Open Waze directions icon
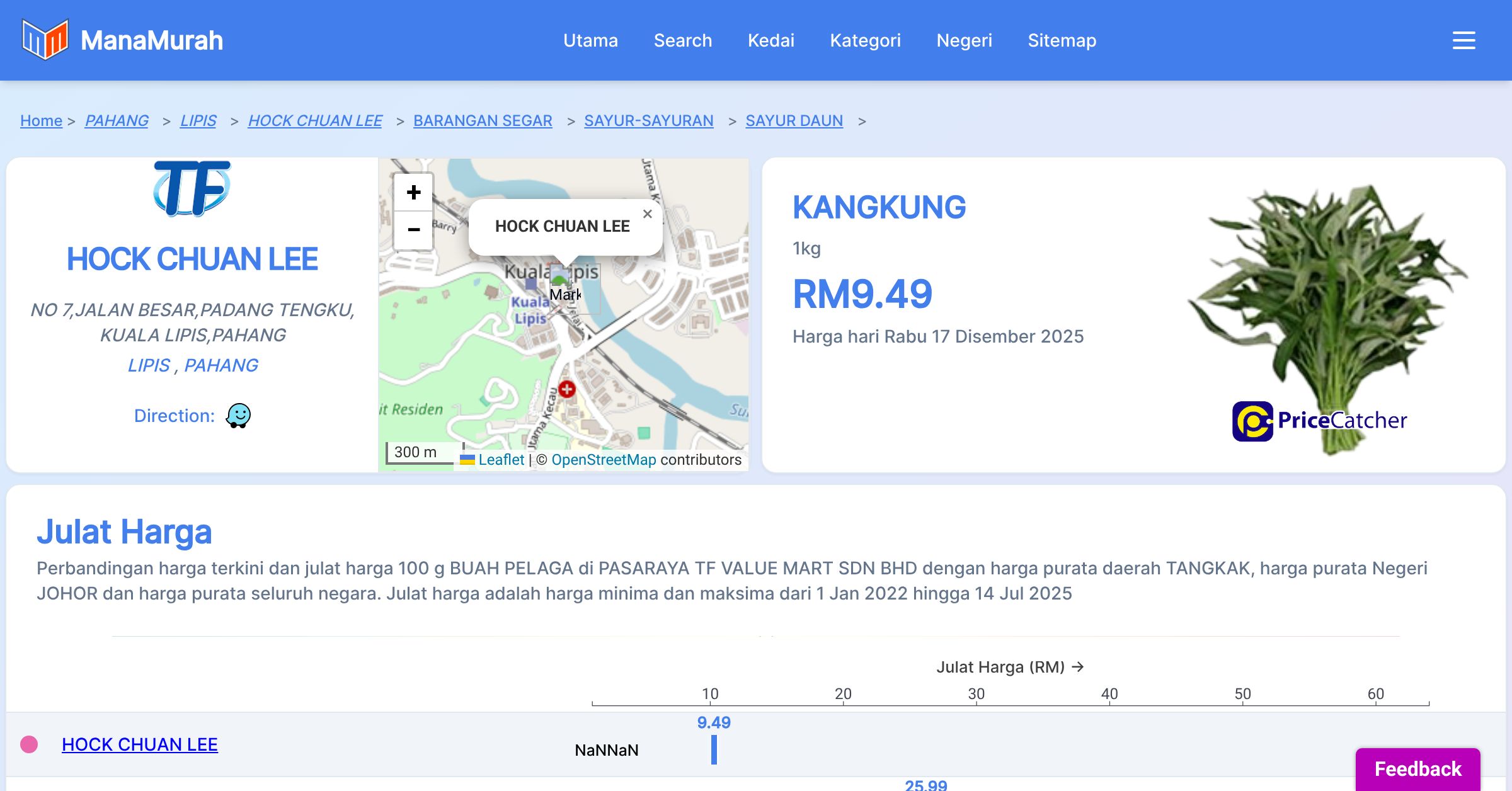1512x791 pixels. (238, 416)
